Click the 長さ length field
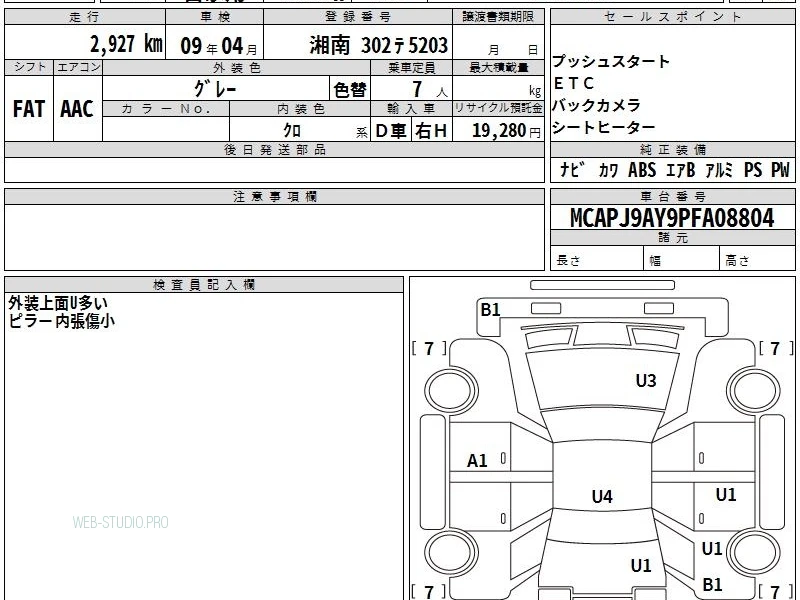Viewport: 800px width, 600px height. 597,260
